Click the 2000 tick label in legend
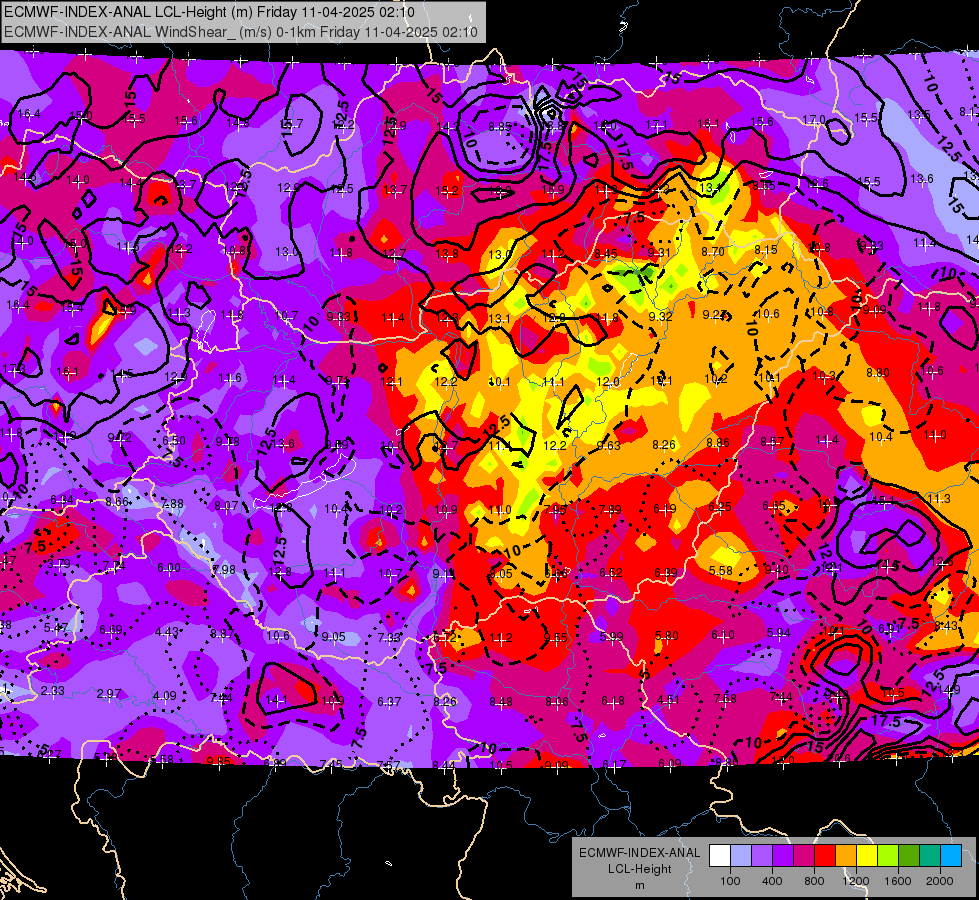The width and height of the screenshot is (979, 900). (x=940, y=881)
